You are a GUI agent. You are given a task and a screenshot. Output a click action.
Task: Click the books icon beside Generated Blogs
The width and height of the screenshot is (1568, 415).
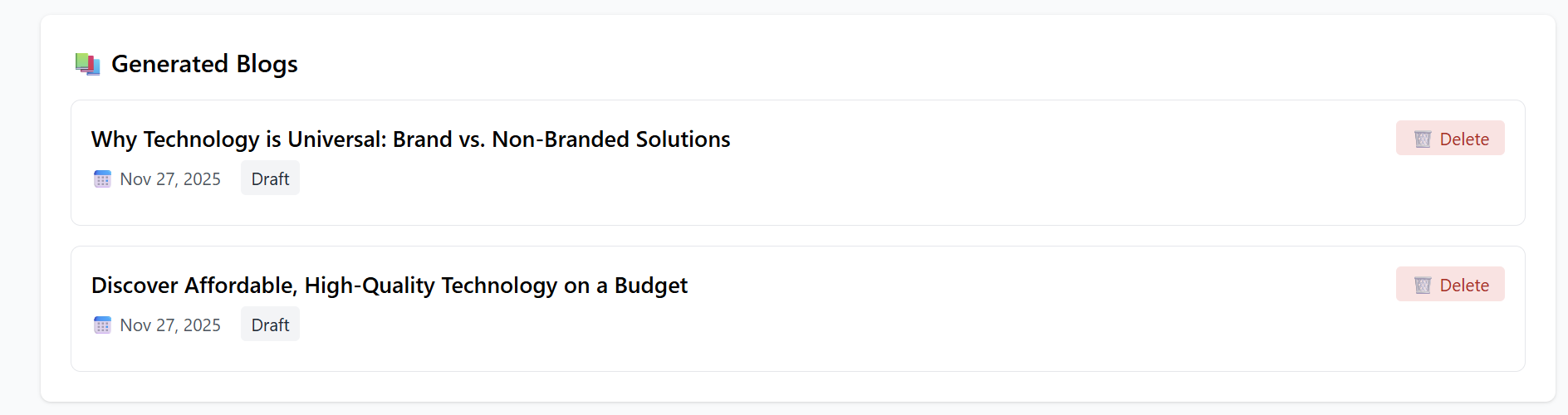tap(87, 64)
